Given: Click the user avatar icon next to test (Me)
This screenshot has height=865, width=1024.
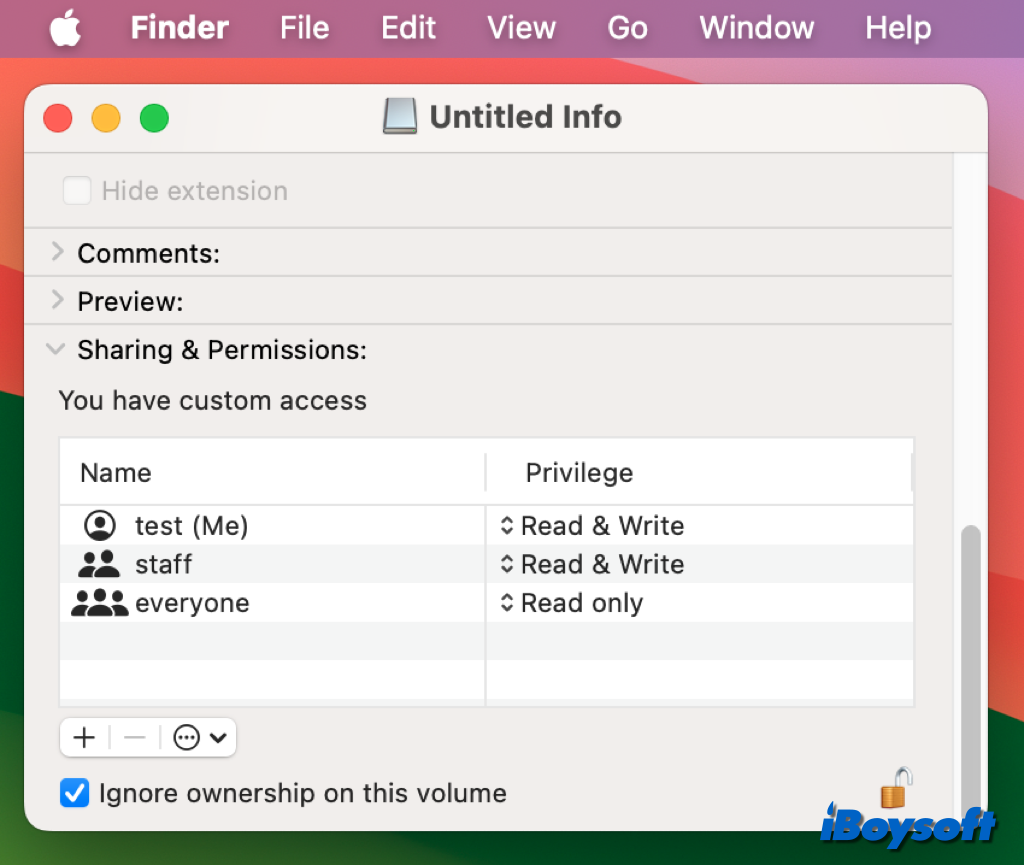Looking at the screenshot, I should tap(99, 525).
